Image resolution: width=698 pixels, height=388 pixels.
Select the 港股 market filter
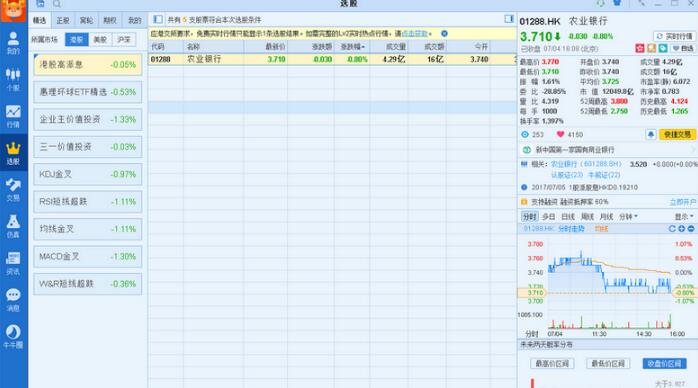(x=77, y=40)
